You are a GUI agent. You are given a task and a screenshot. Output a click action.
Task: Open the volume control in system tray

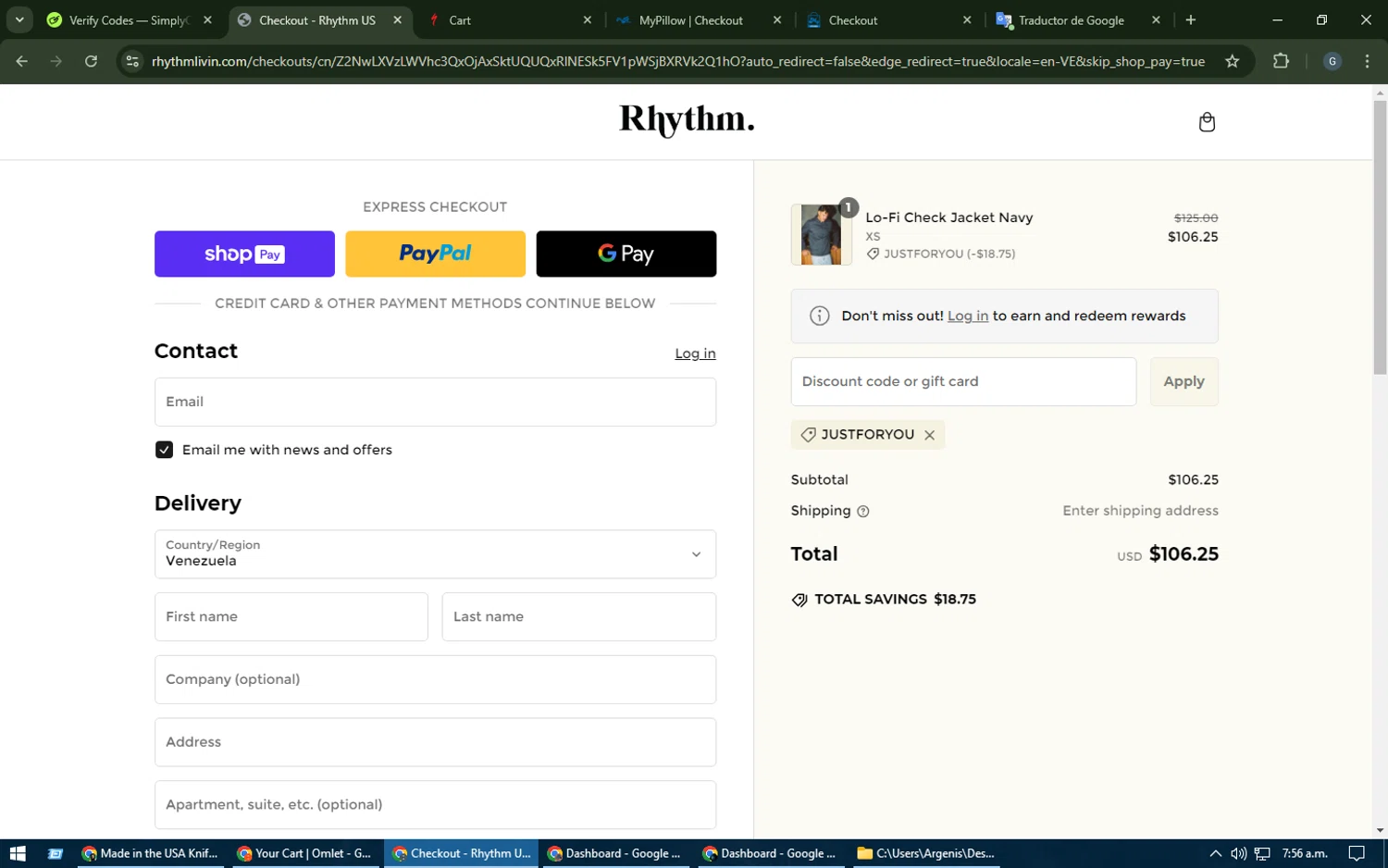coord(1238,853)
